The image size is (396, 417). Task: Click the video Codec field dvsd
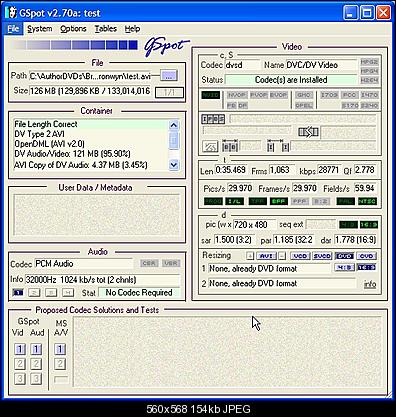(x=242, y=65)
